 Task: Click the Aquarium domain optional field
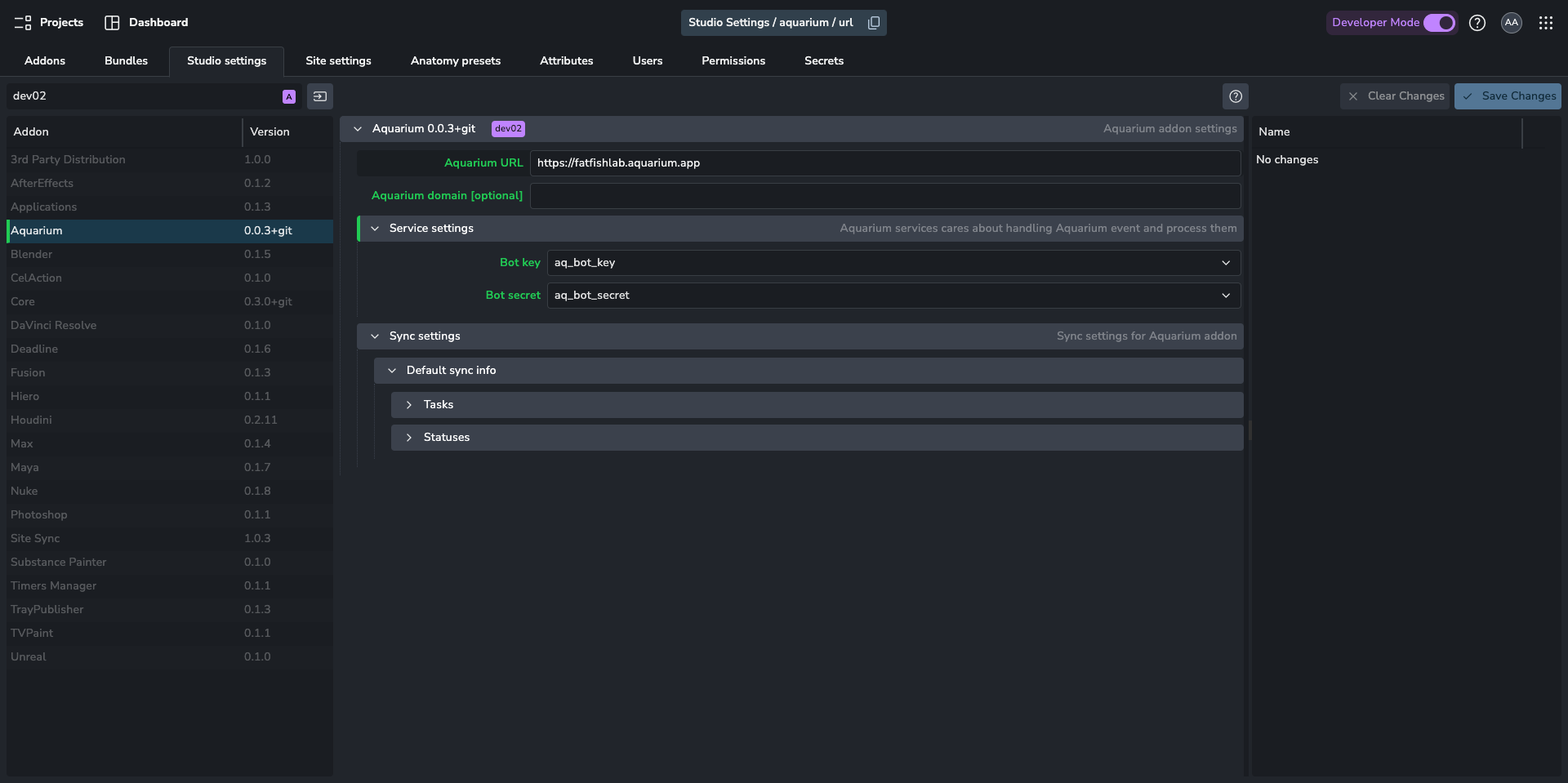click(x=885, y=196)
